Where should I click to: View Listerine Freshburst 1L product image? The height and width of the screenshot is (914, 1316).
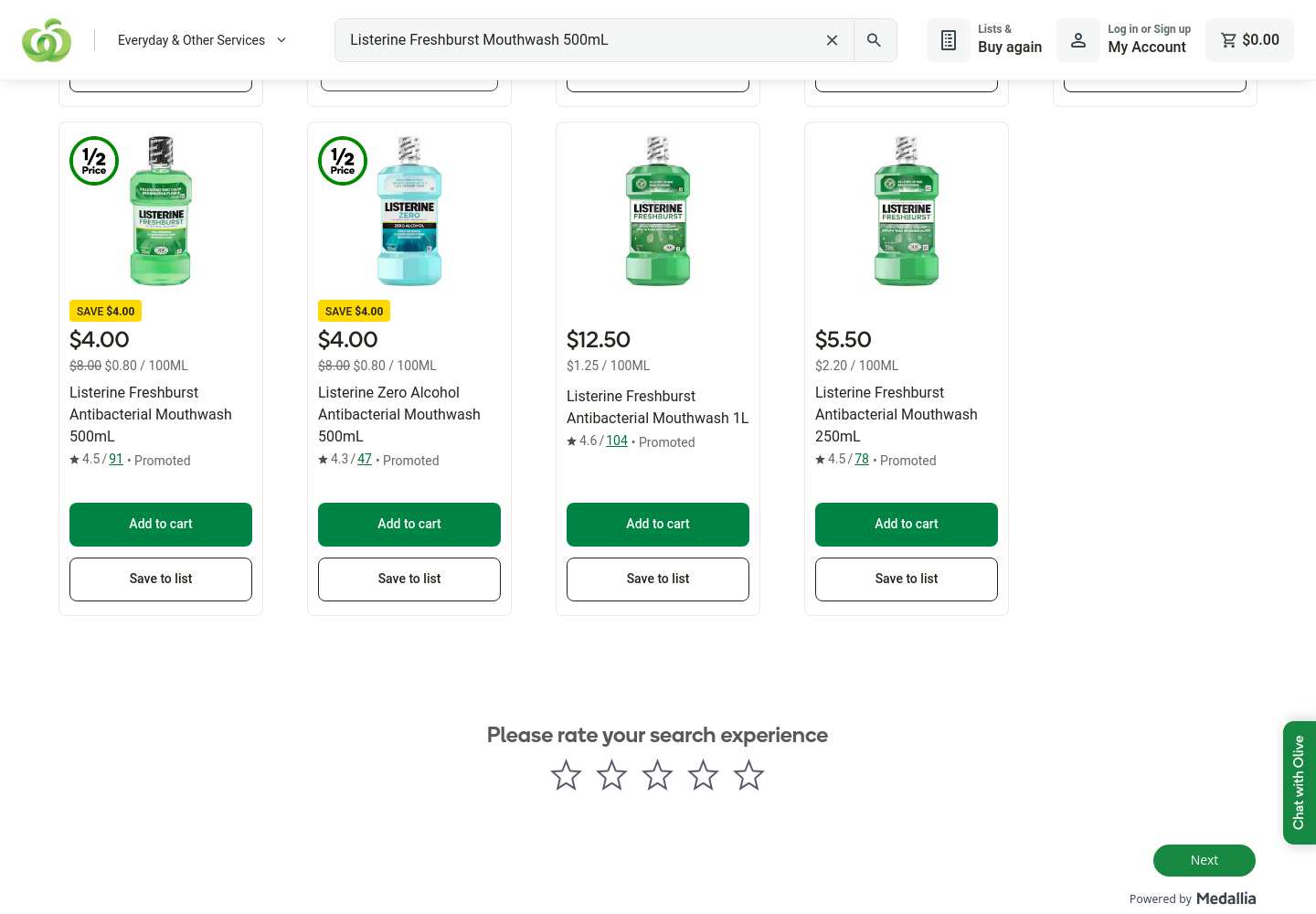658,210
